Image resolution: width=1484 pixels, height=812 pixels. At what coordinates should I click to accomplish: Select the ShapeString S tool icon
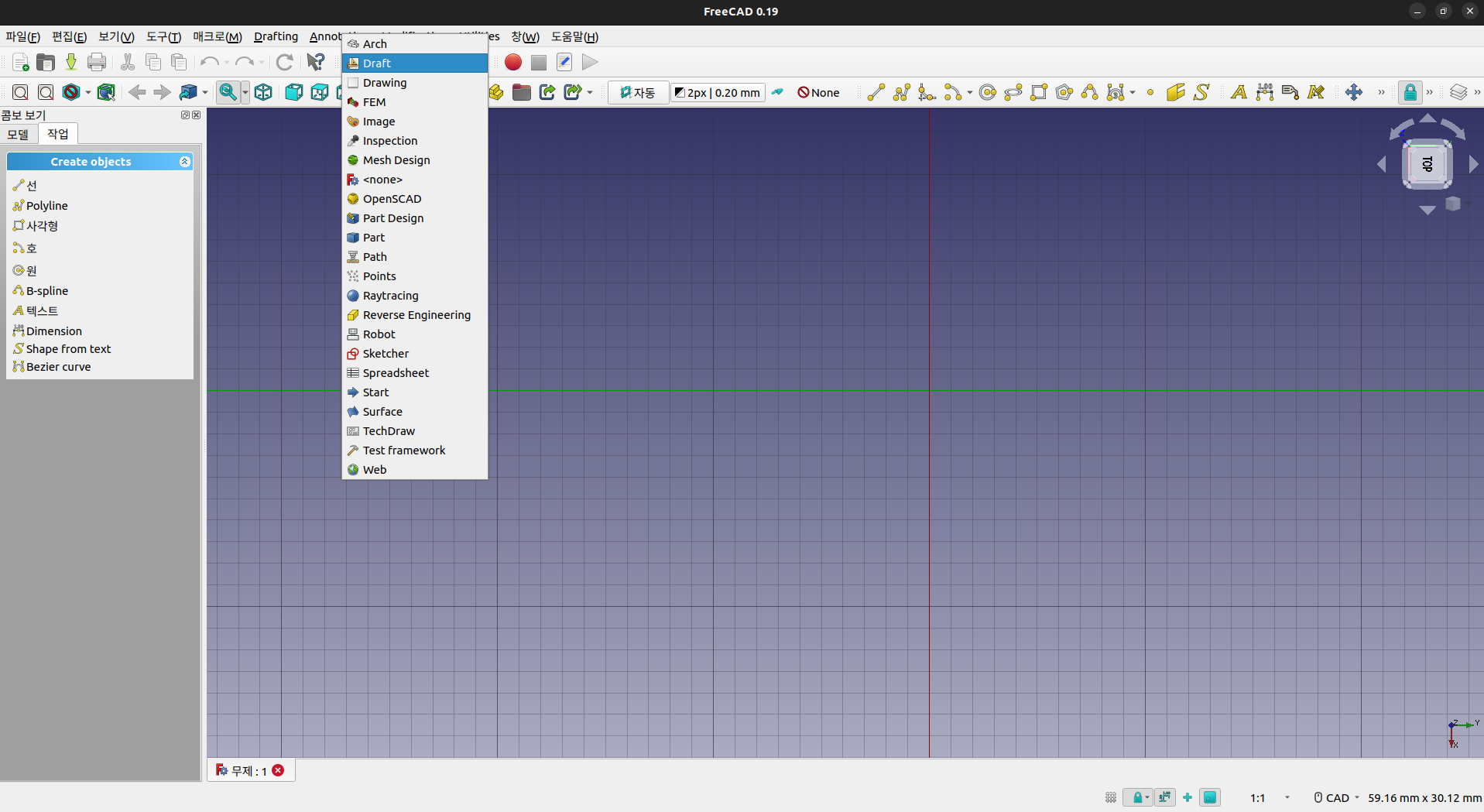coord(1201,93)
